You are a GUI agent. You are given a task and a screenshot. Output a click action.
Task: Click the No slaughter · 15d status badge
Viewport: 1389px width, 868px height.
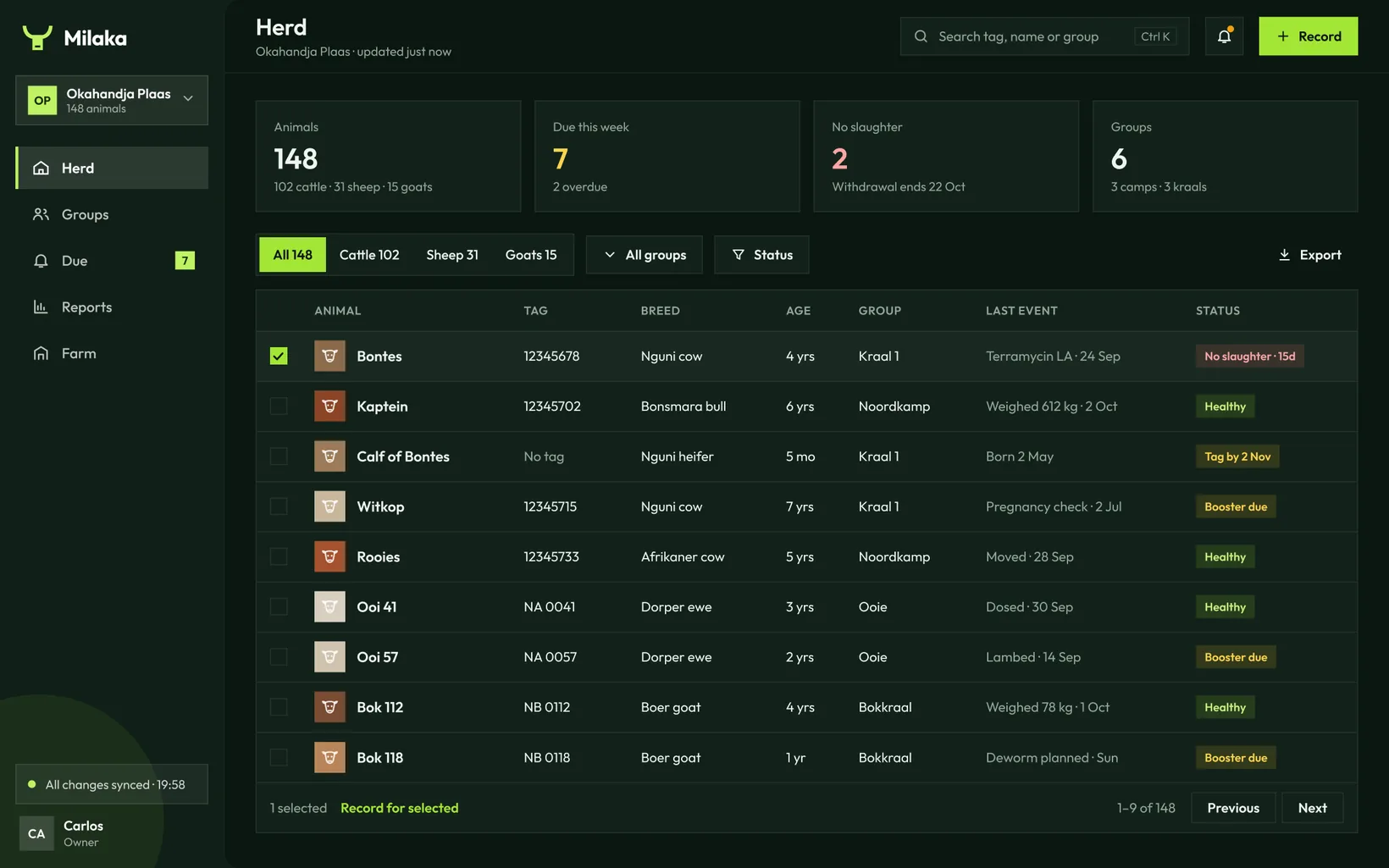1250,357
